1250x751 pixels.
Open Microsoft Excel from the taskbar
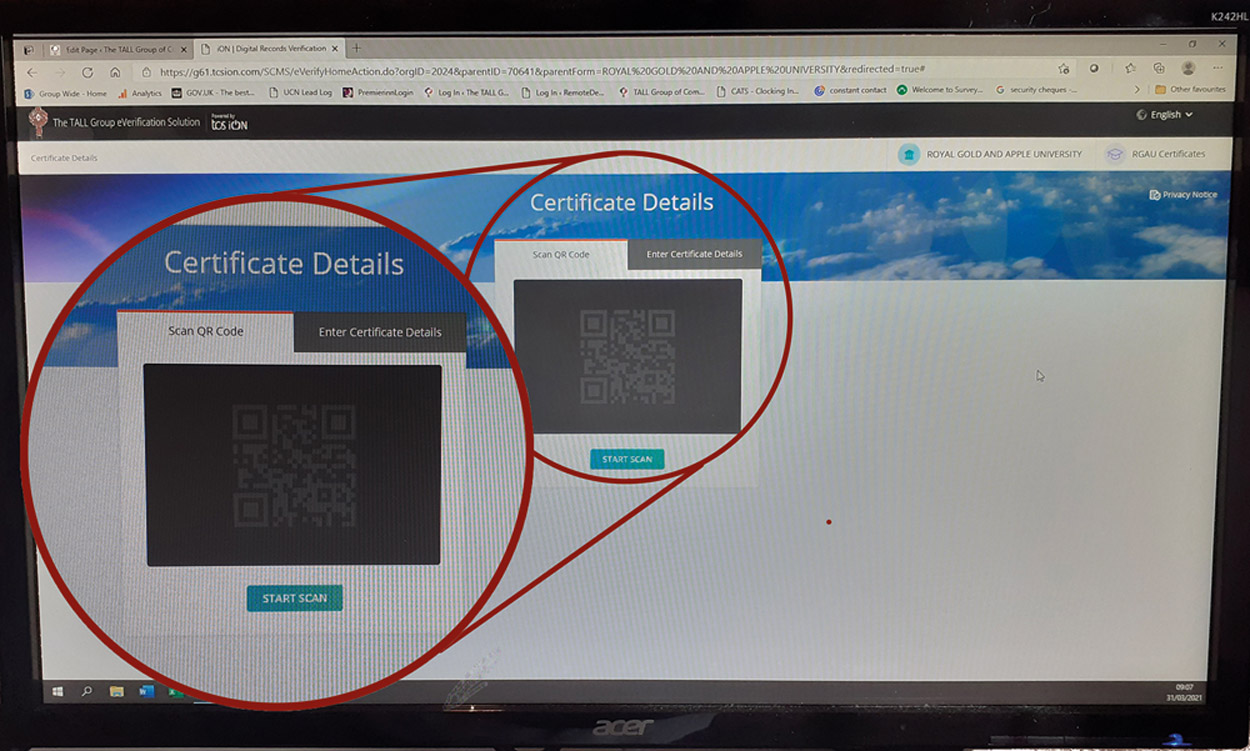[x=174, y=691]
